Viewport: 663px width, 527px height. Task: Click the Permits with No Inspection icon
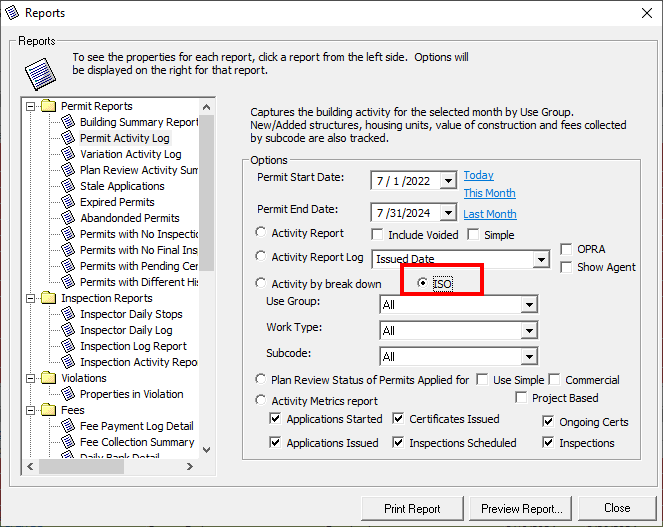[68, 234]
